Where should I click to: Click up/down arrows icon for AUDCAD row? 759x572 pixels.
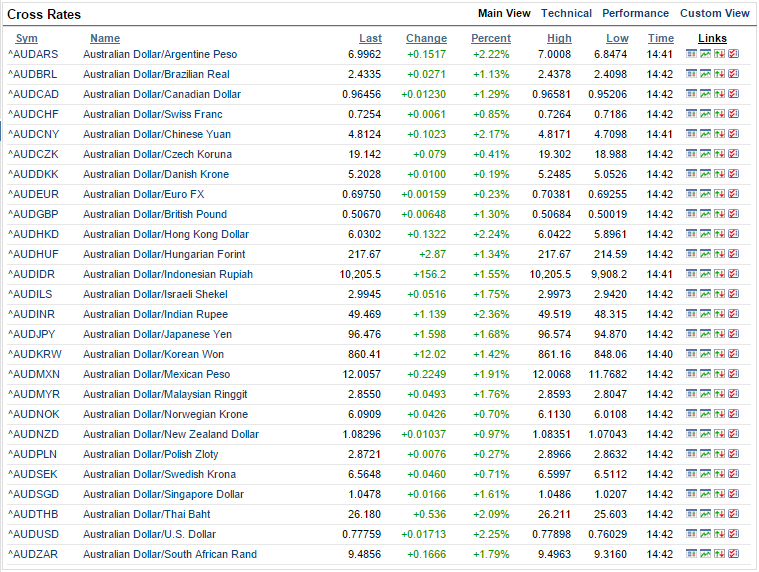coord(719,94)
